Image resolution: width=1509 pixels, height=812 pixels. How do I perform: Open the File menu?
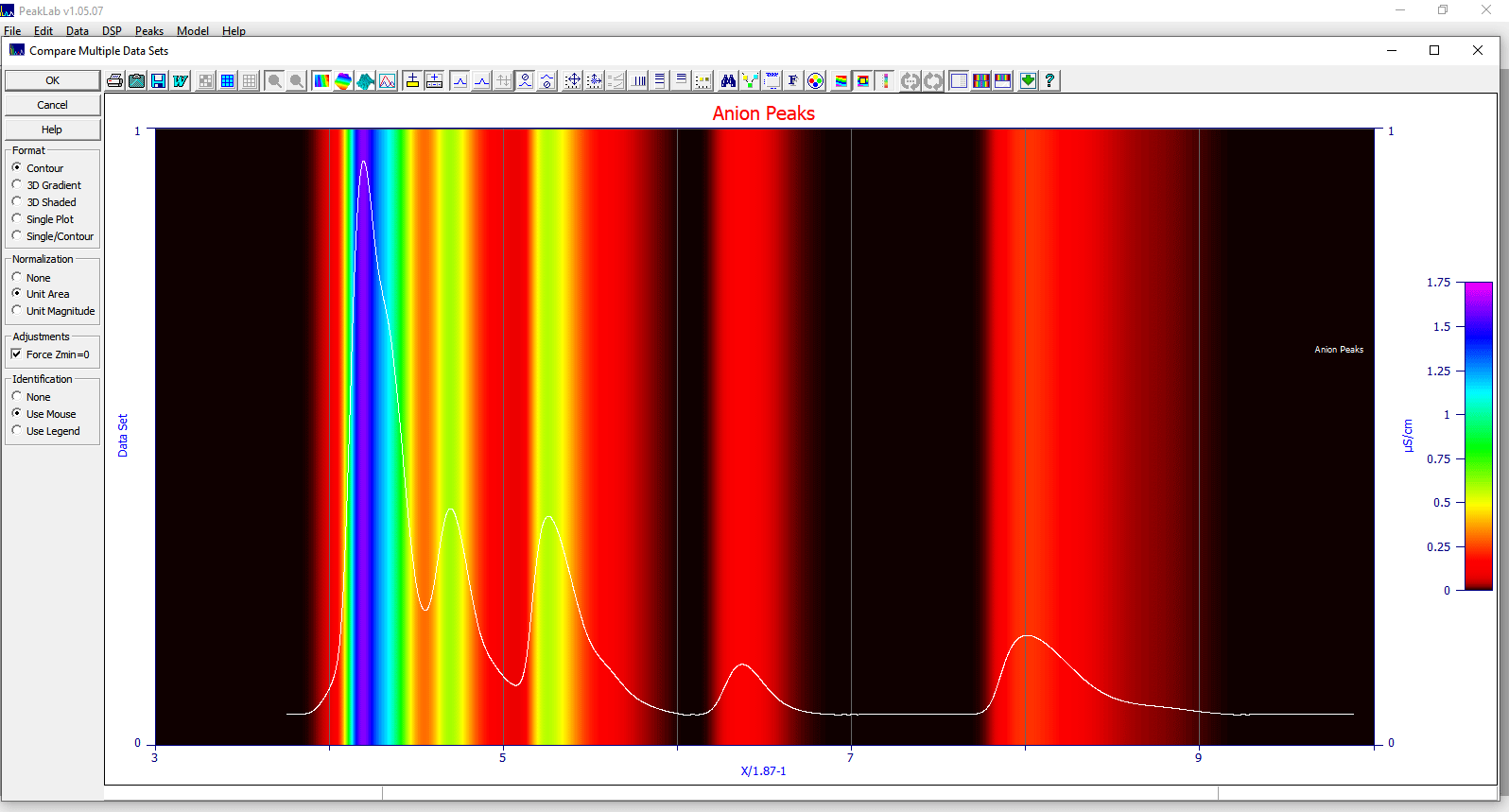point(12,31)
